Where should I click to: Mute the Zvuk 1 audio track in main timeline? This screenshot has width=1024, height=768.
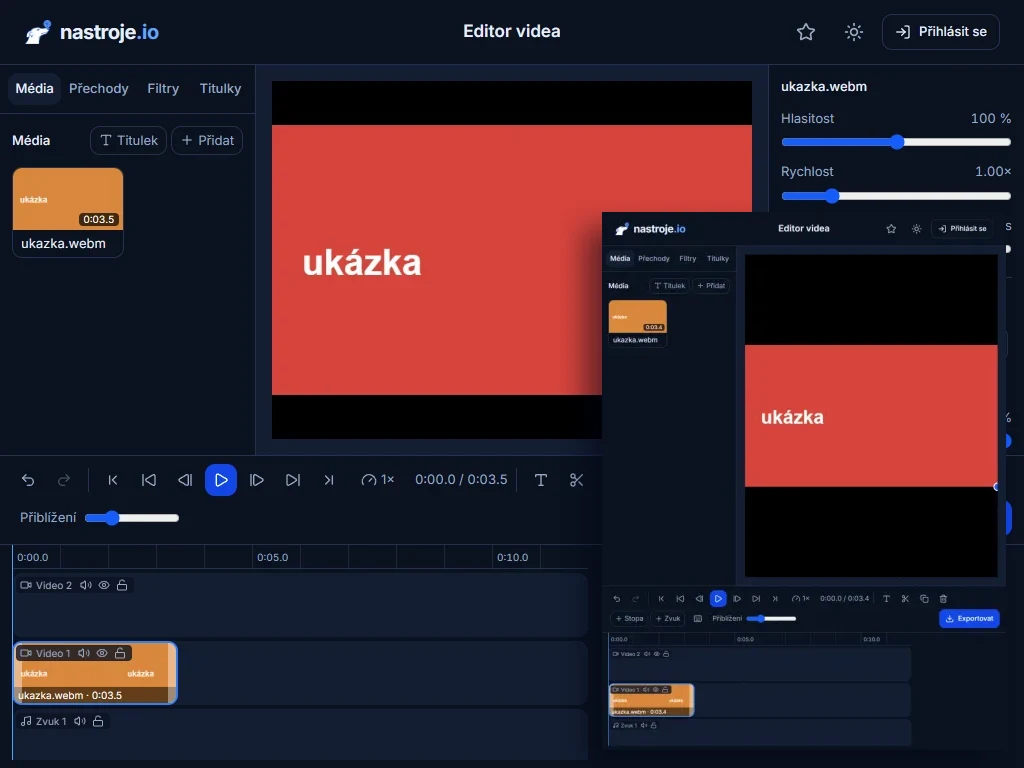80,721
